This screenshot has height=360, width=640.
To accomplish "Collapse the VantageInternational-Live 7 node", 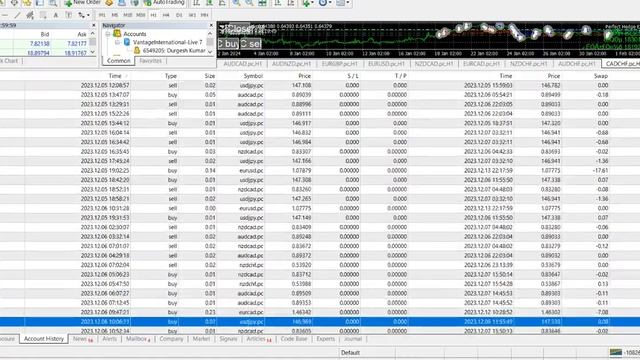I will point(117,42).
